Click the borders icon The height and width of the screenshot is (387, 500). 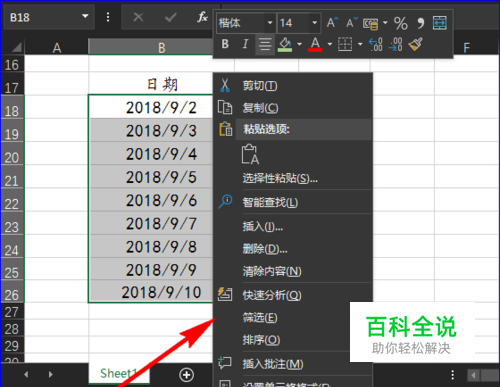(x=345, y=44)
